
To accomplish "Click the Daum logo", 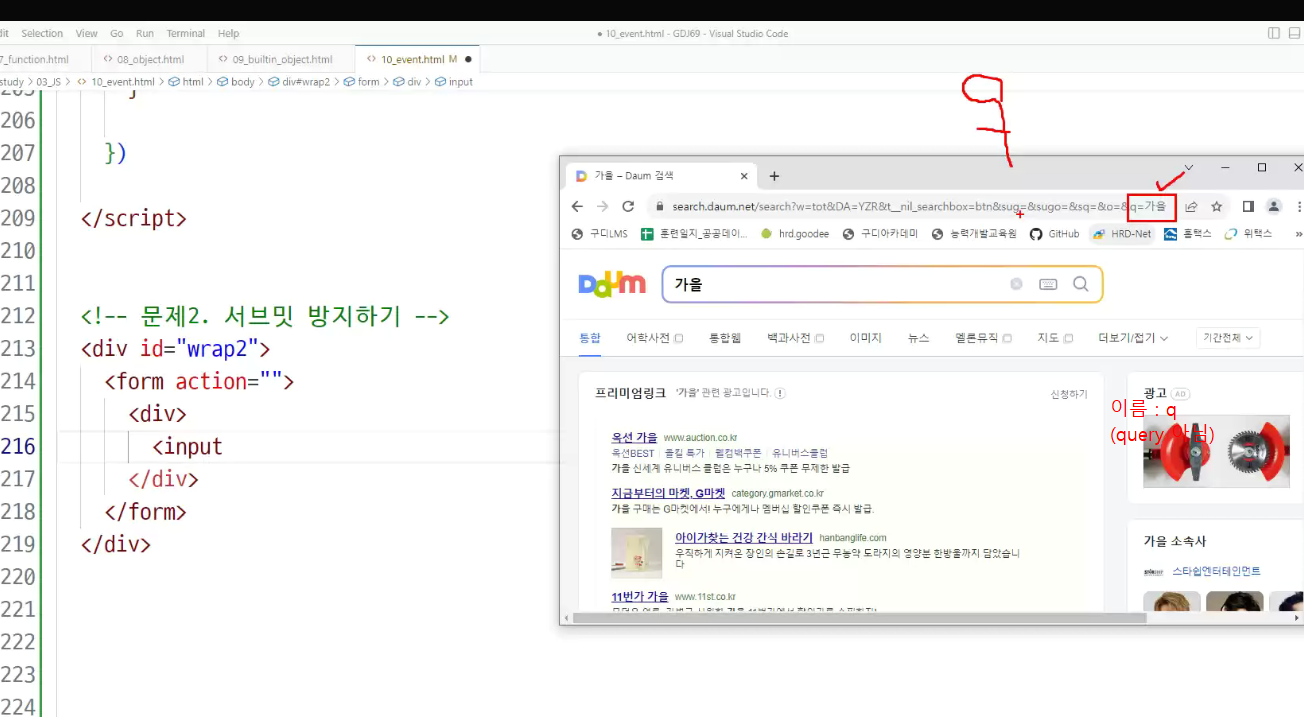I will click(612, 284).
